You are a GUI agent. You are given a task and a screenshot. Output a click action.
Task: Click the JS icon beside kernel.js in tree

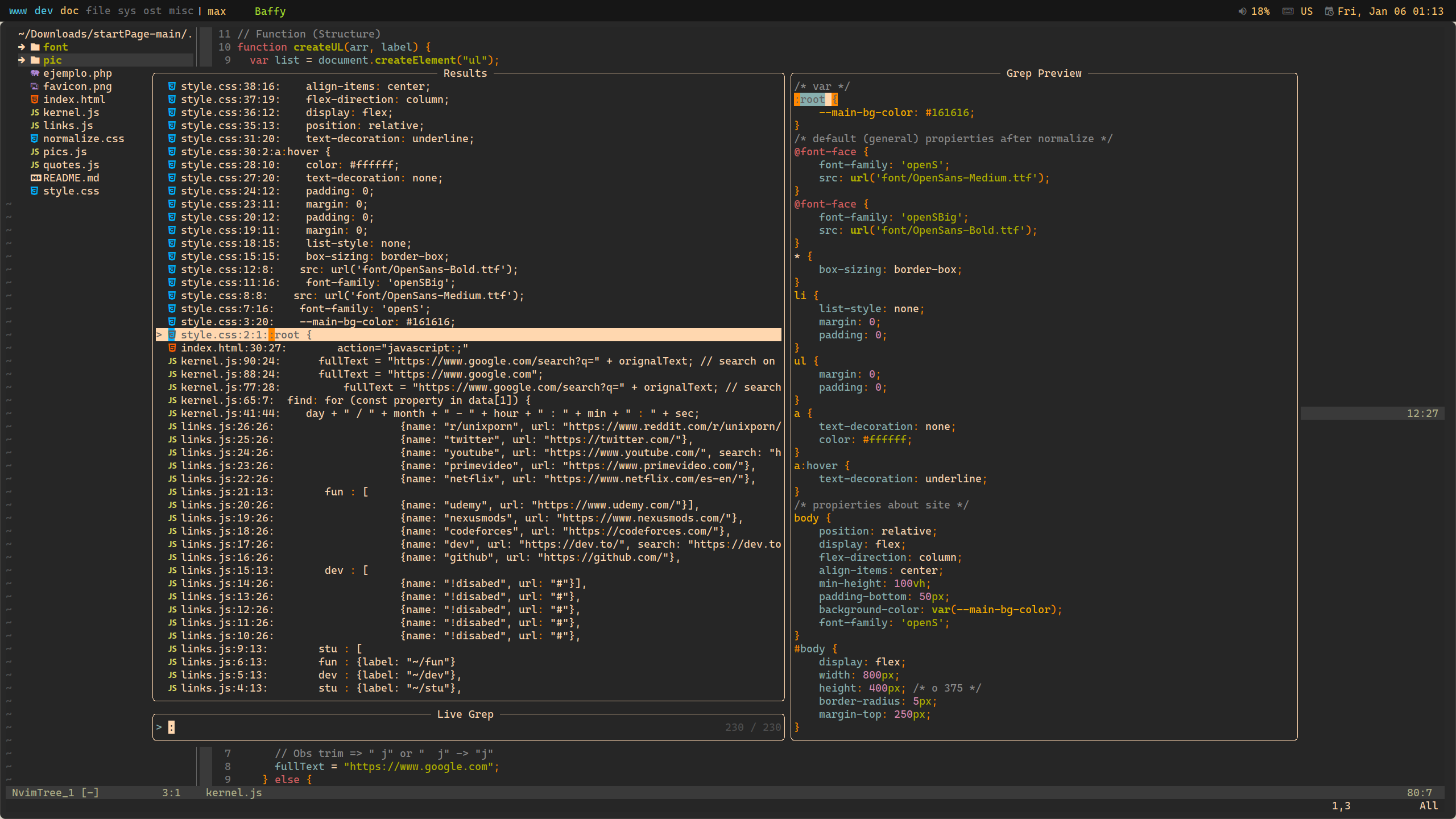(x=35, y=113)
